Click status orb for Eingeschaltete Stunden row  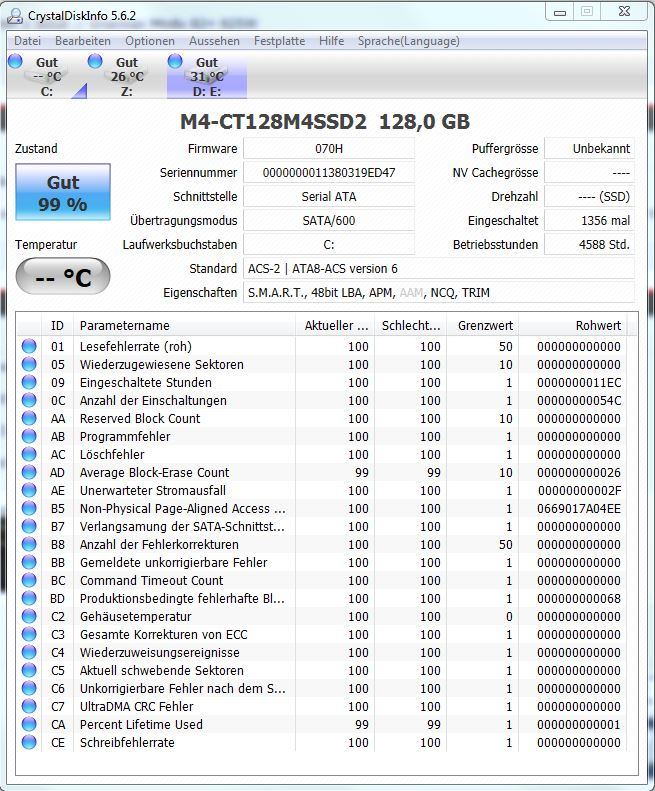click(29, 382)
